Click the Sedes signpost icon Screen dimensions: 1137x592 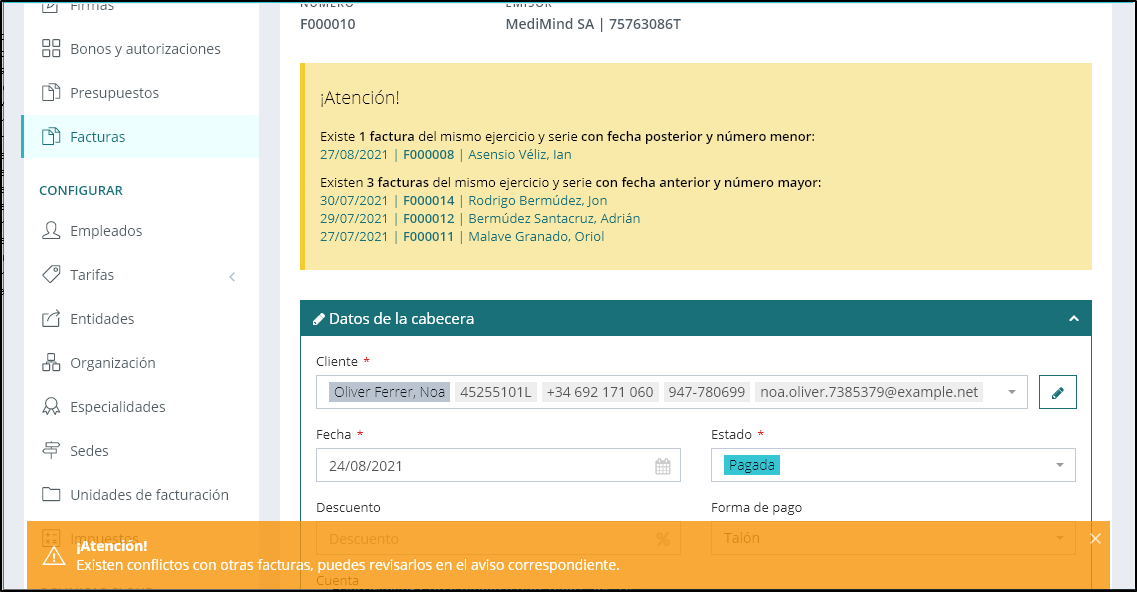[x=51, y=451]
